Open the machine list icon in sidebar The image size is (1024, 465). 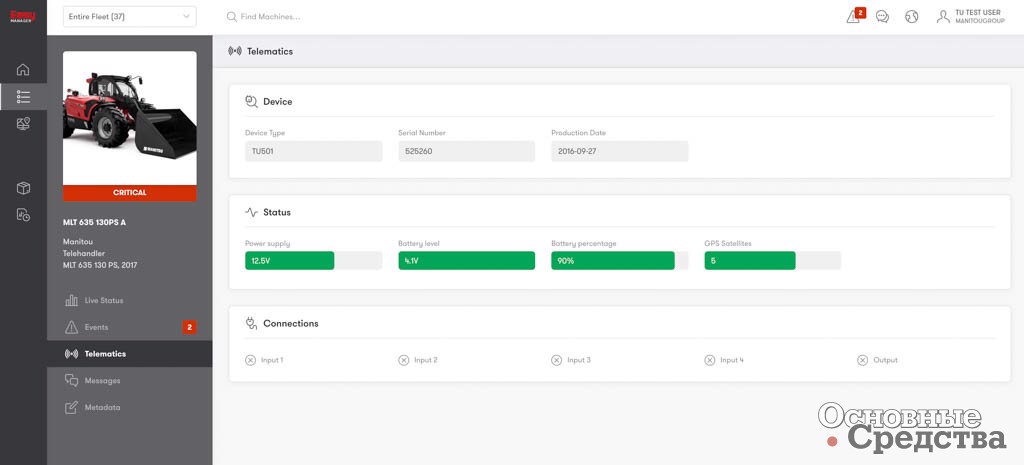24,97
